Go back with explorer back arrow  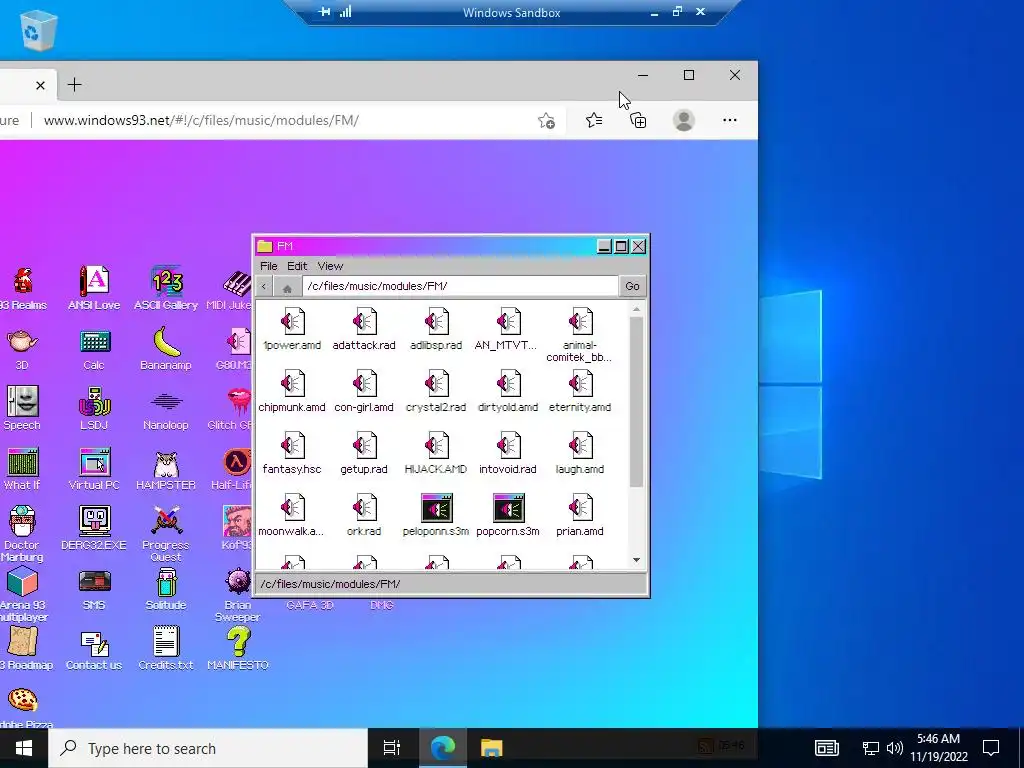[264, 286]
